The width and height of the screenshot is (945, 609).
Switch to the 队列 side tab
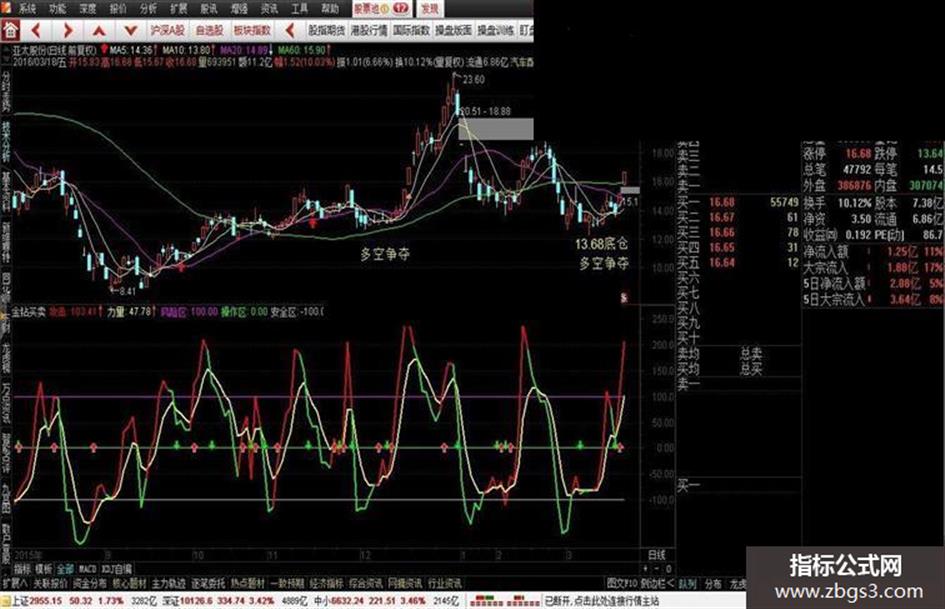(x=688, y=584)
